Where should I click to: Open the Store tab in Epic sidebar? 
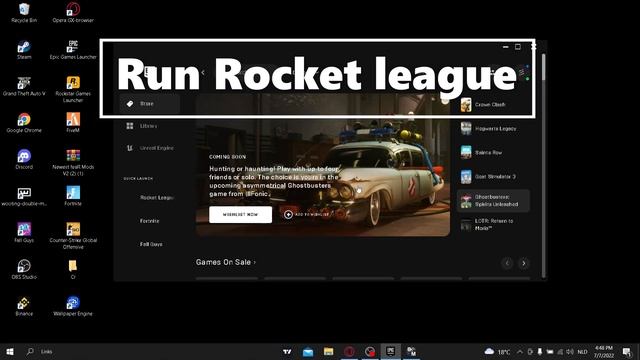149,104
